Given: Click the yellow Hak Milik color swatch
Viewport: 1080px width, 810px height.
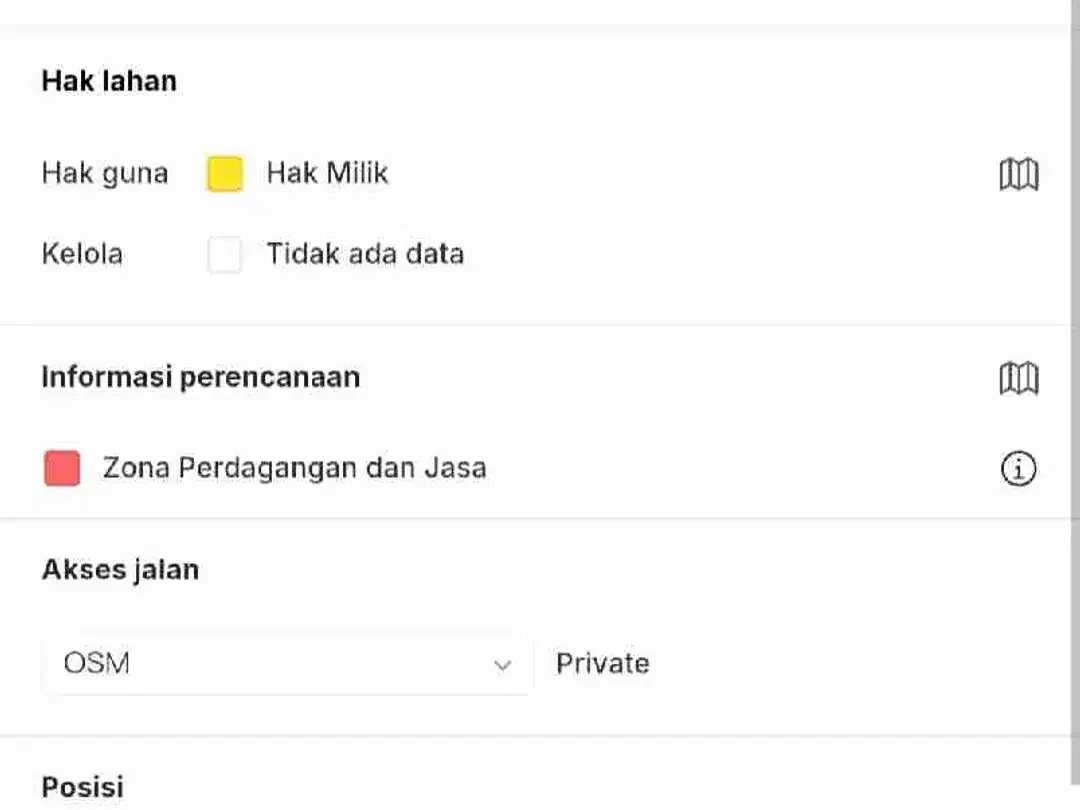Looking at the screenshot, I should tap(225, 174).
